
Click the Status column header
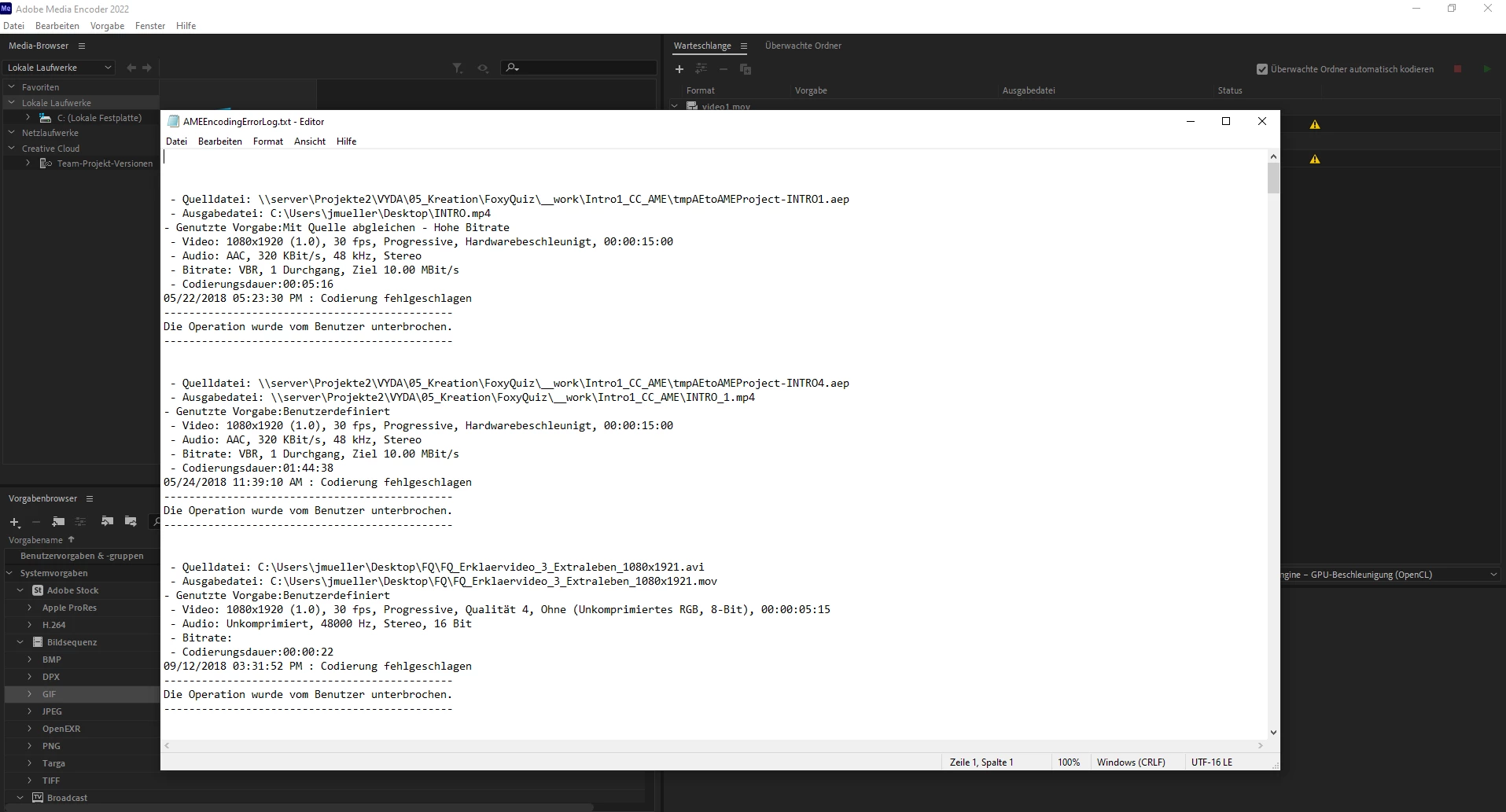(1230, 90)
